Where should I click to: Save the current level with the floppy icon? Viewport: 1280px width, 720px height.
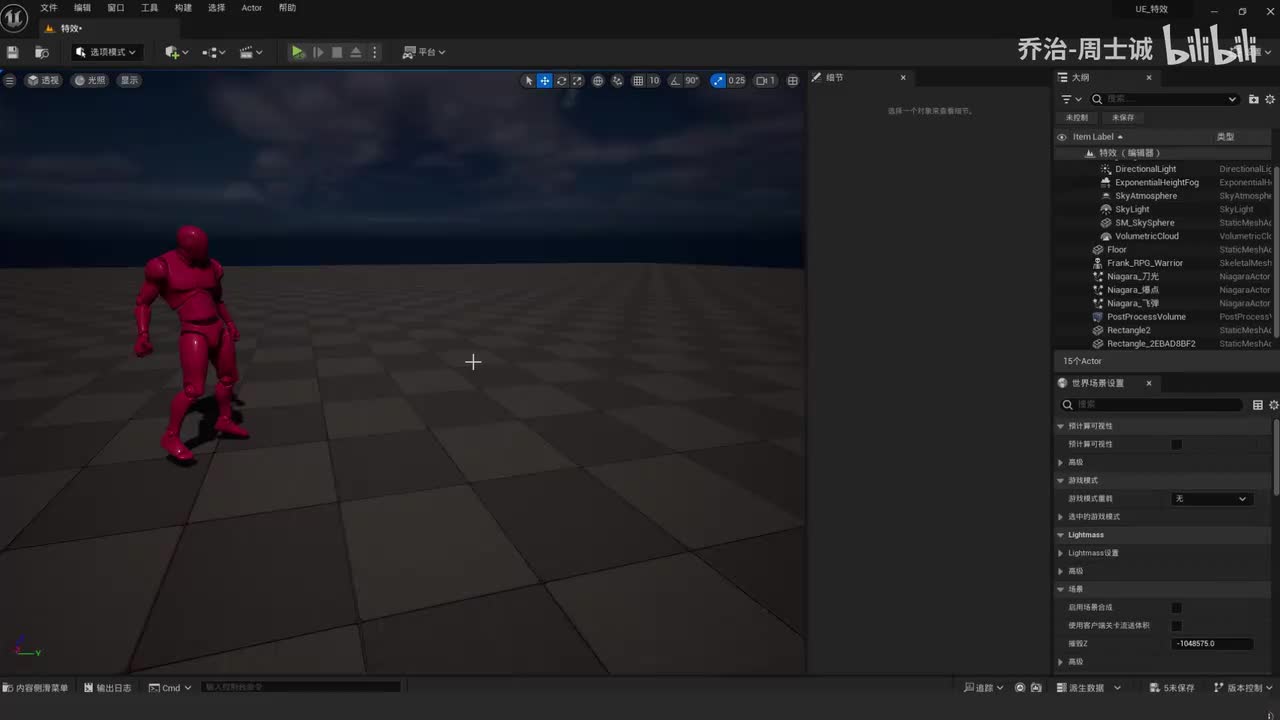(13, 52)
